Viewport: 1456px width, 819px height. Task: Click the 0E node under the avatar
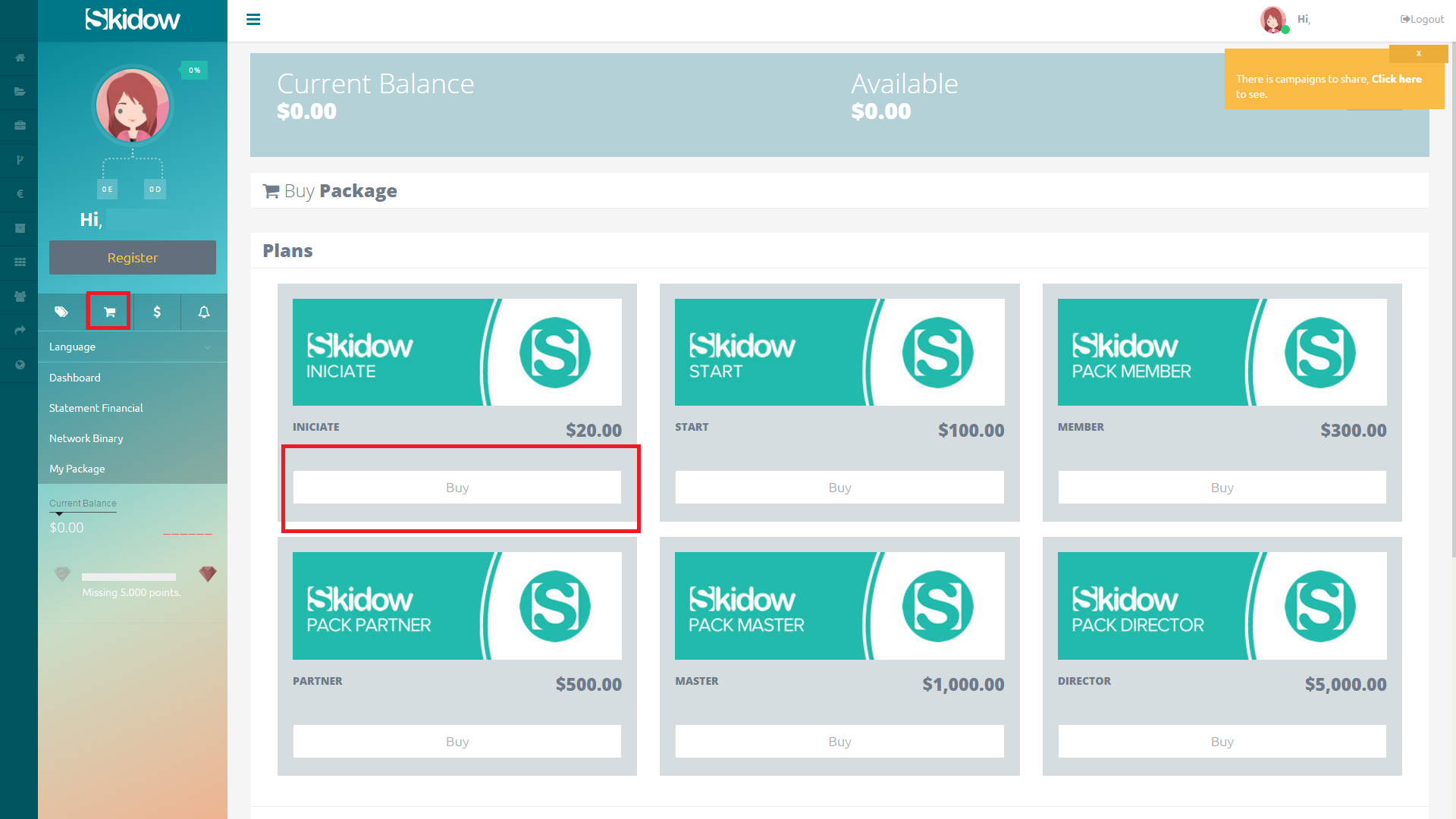[108, 190]
